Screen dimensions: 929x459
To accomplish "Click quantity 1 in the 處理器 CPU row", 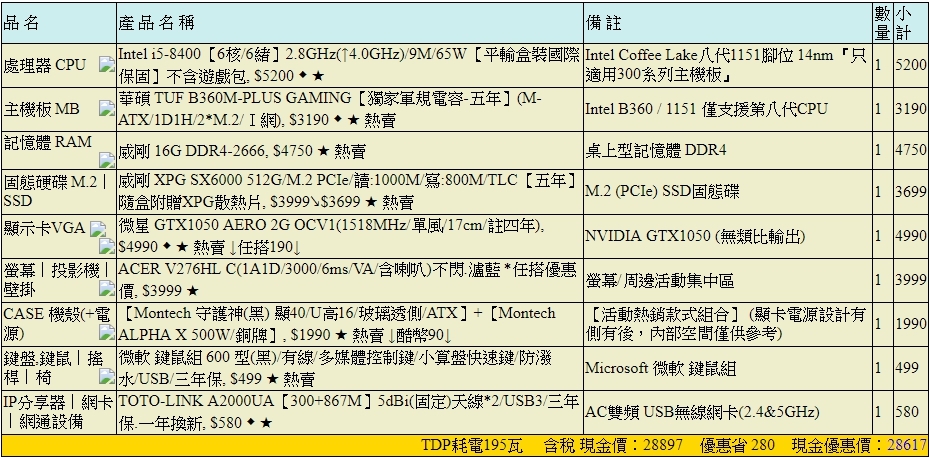I will tap(878, 65).
